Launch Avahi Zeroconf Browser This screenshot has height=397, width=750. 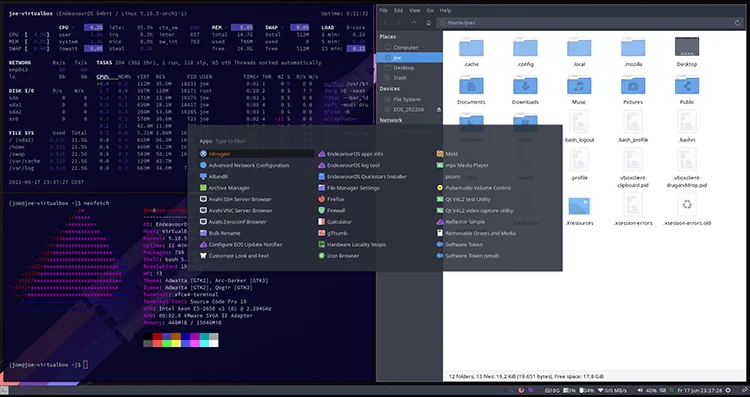(x=233, y=222)
